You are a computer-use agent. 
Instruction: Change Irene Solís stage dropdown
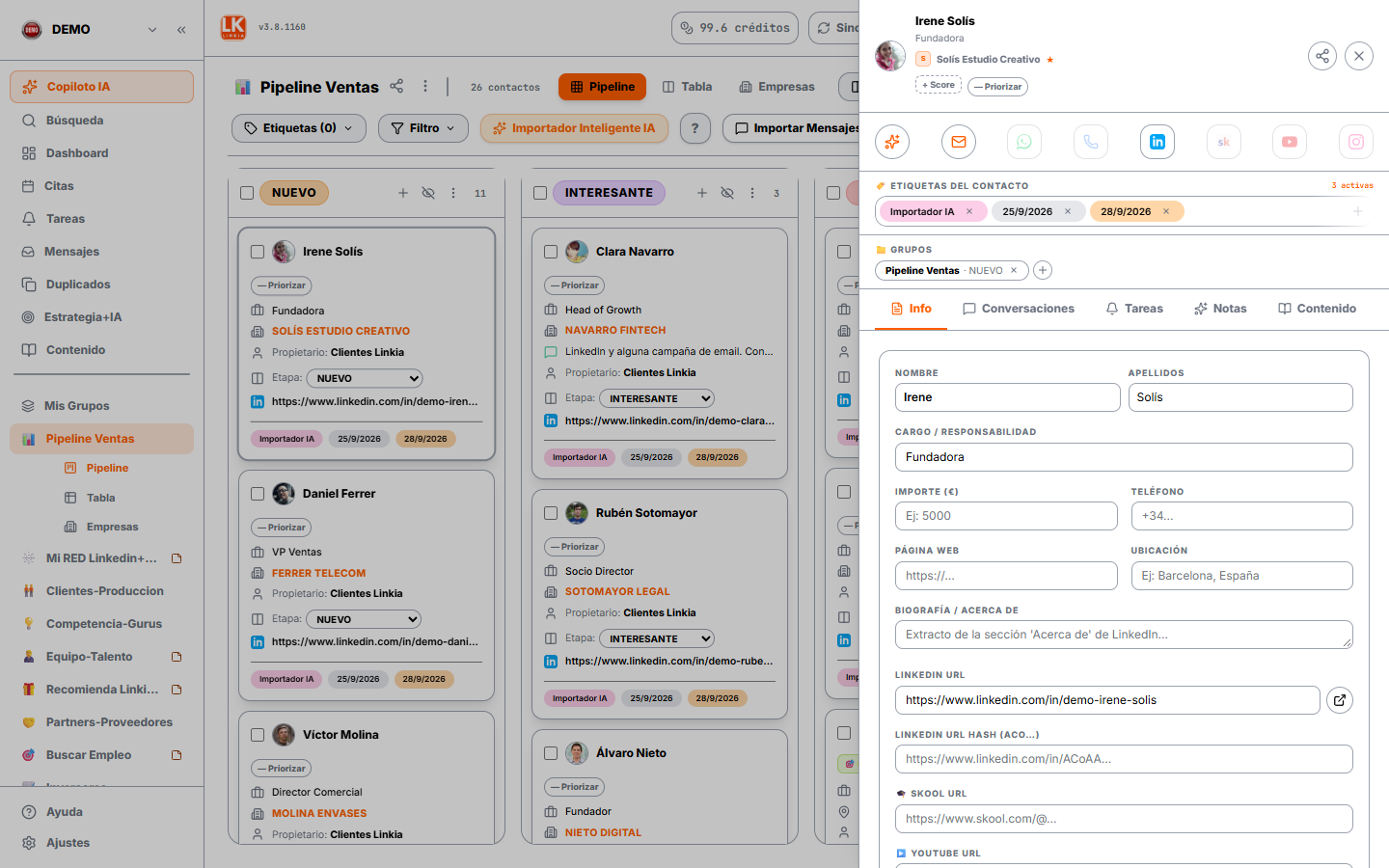click(x=365, y=379)
